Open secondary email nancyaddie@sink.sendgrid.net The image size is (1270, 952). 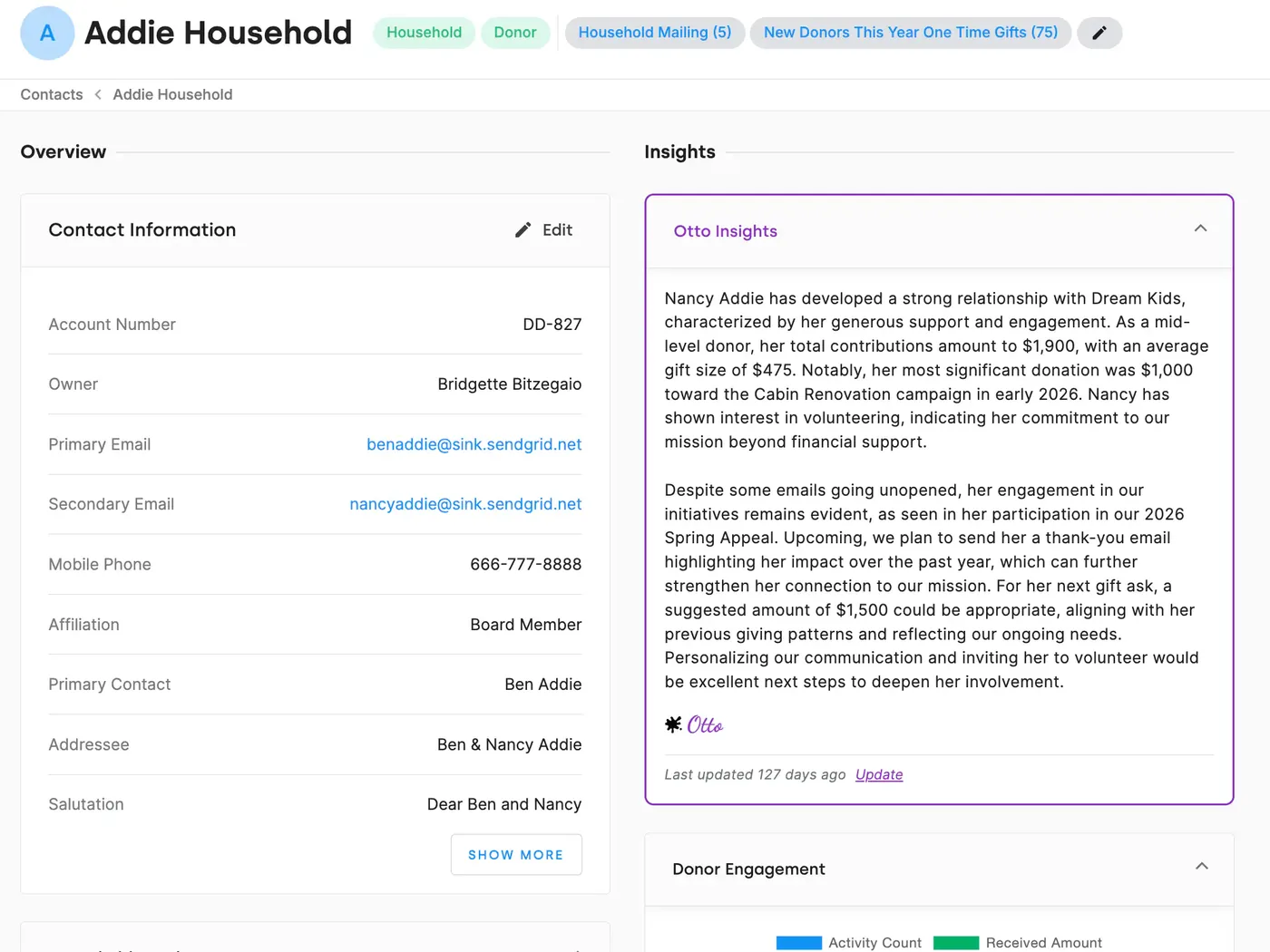(465, 504)
